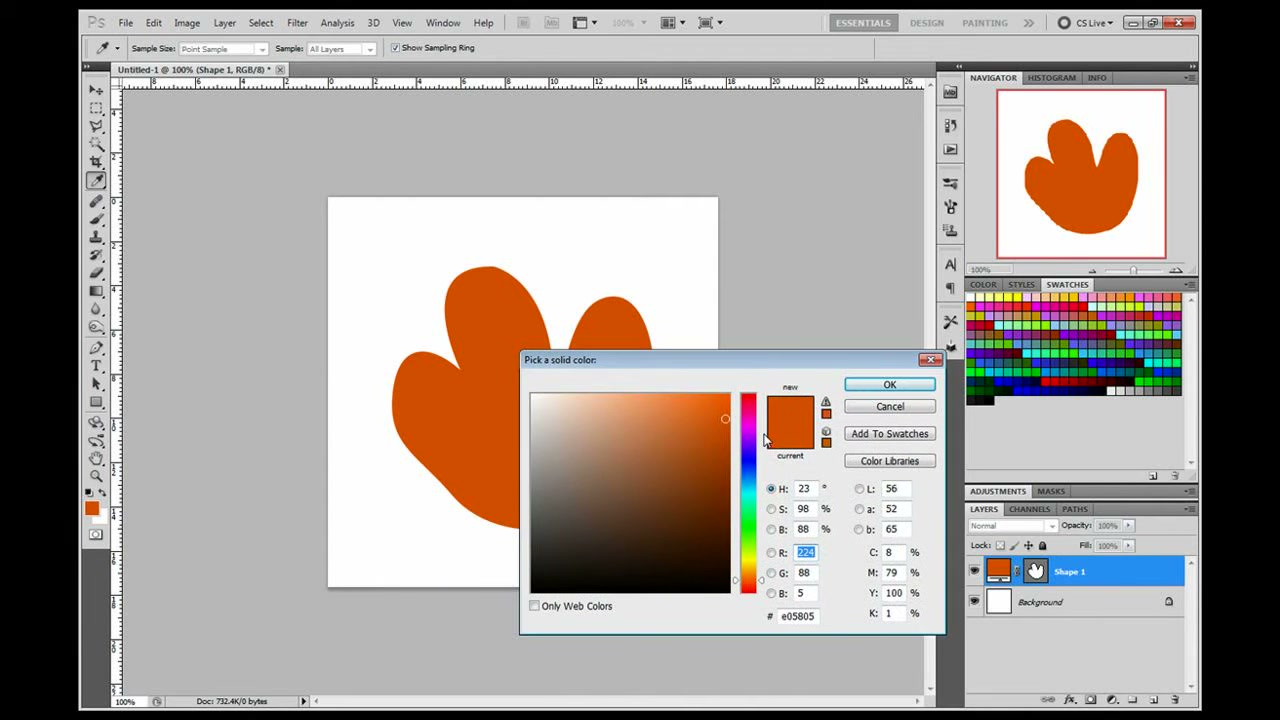Screen dimensions: 1280x720
Task: Click the Navigator preview thumbnail
Action: [1081, 174]
